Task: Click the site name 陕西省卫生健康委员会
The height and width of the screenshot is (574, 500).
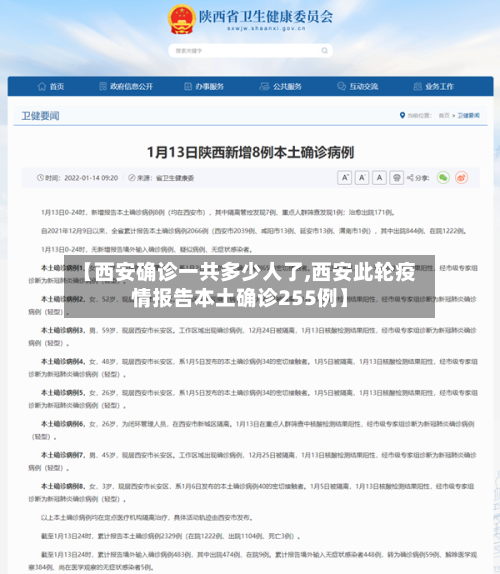Action: 266,16
